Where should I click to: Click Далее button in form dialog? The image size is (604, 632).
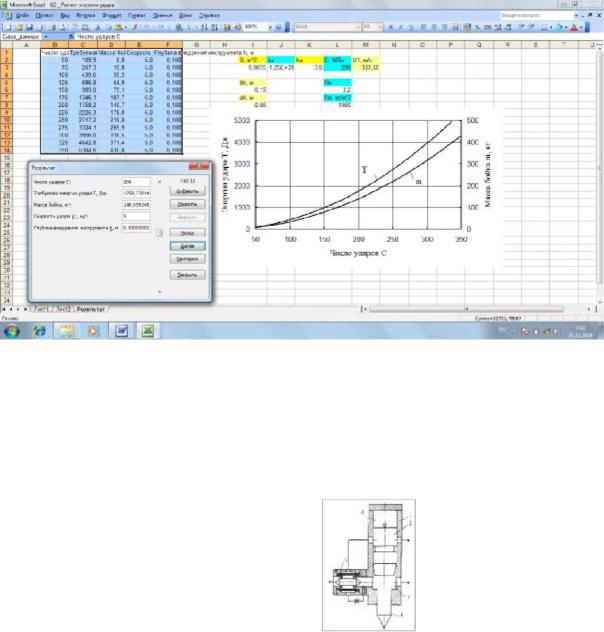coord(187,246)
